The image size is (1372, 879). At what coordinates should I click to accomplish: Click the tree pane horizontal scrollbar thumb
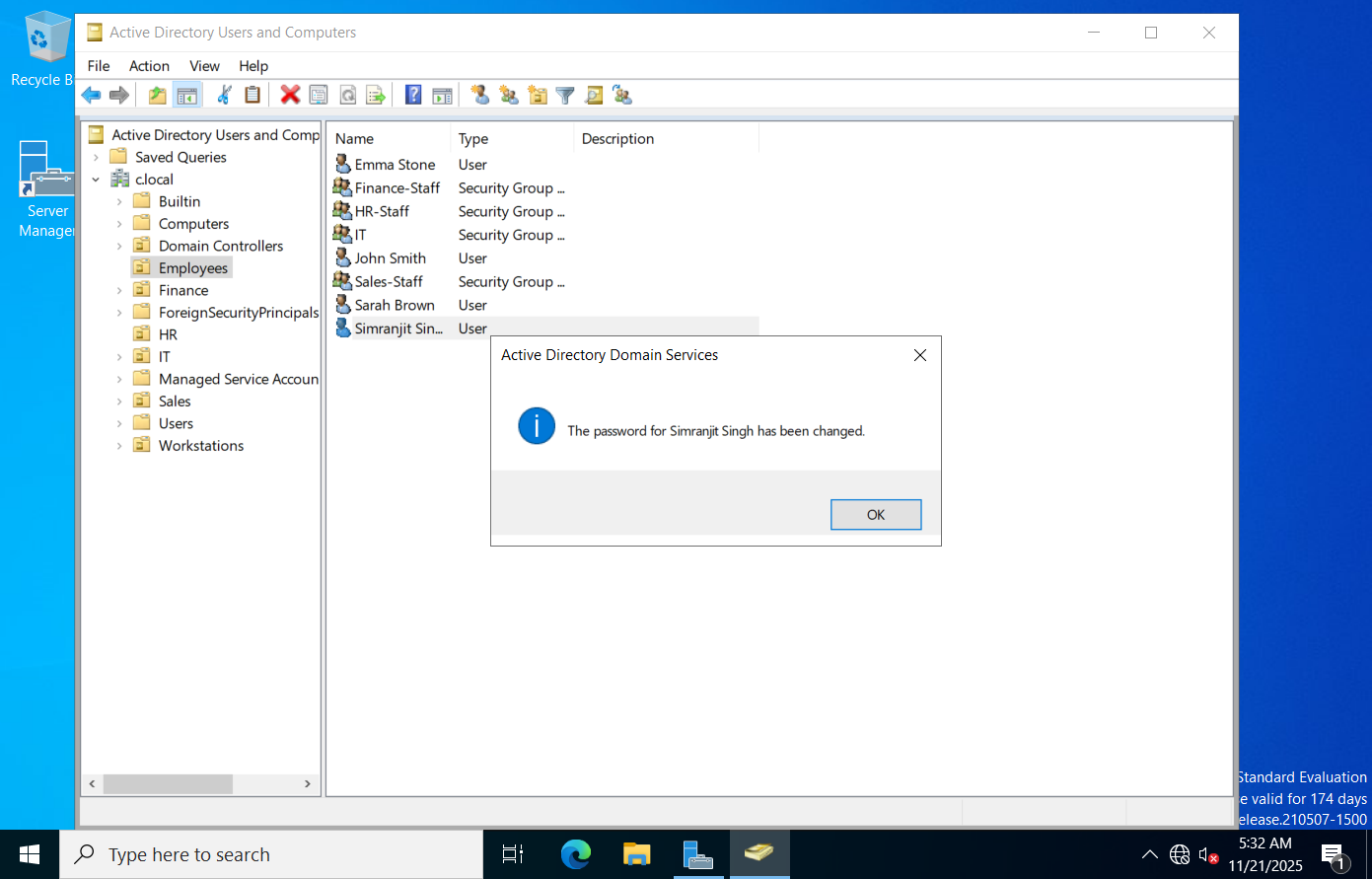coord(168,784)
